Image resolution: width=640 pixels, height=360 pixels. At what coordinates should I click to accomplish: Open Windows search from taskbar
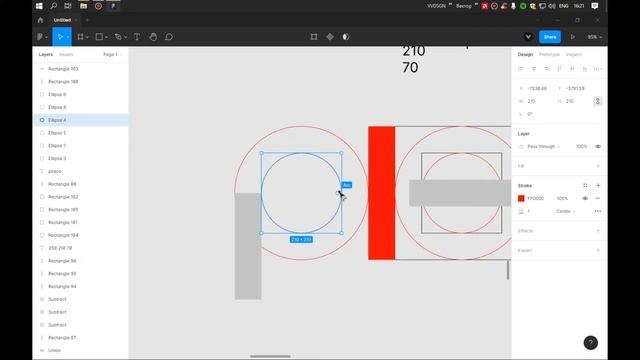click(x=53, y=6)
